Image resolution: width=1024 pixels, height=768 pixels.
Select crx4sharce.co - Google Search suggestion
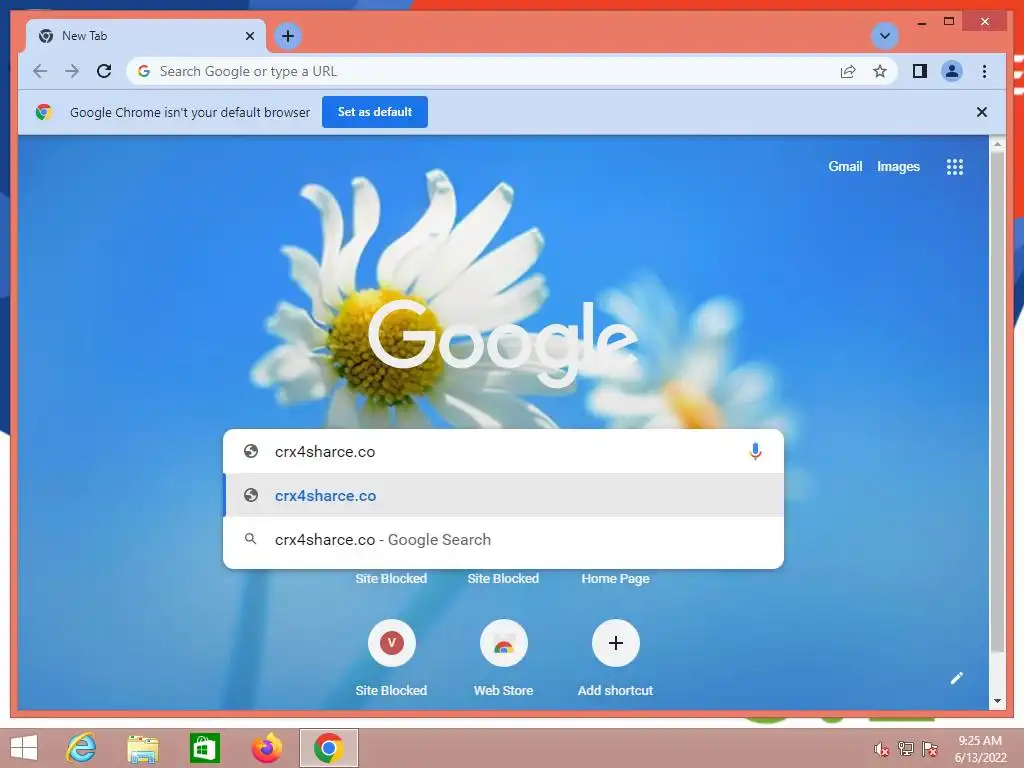coord(503,539)
